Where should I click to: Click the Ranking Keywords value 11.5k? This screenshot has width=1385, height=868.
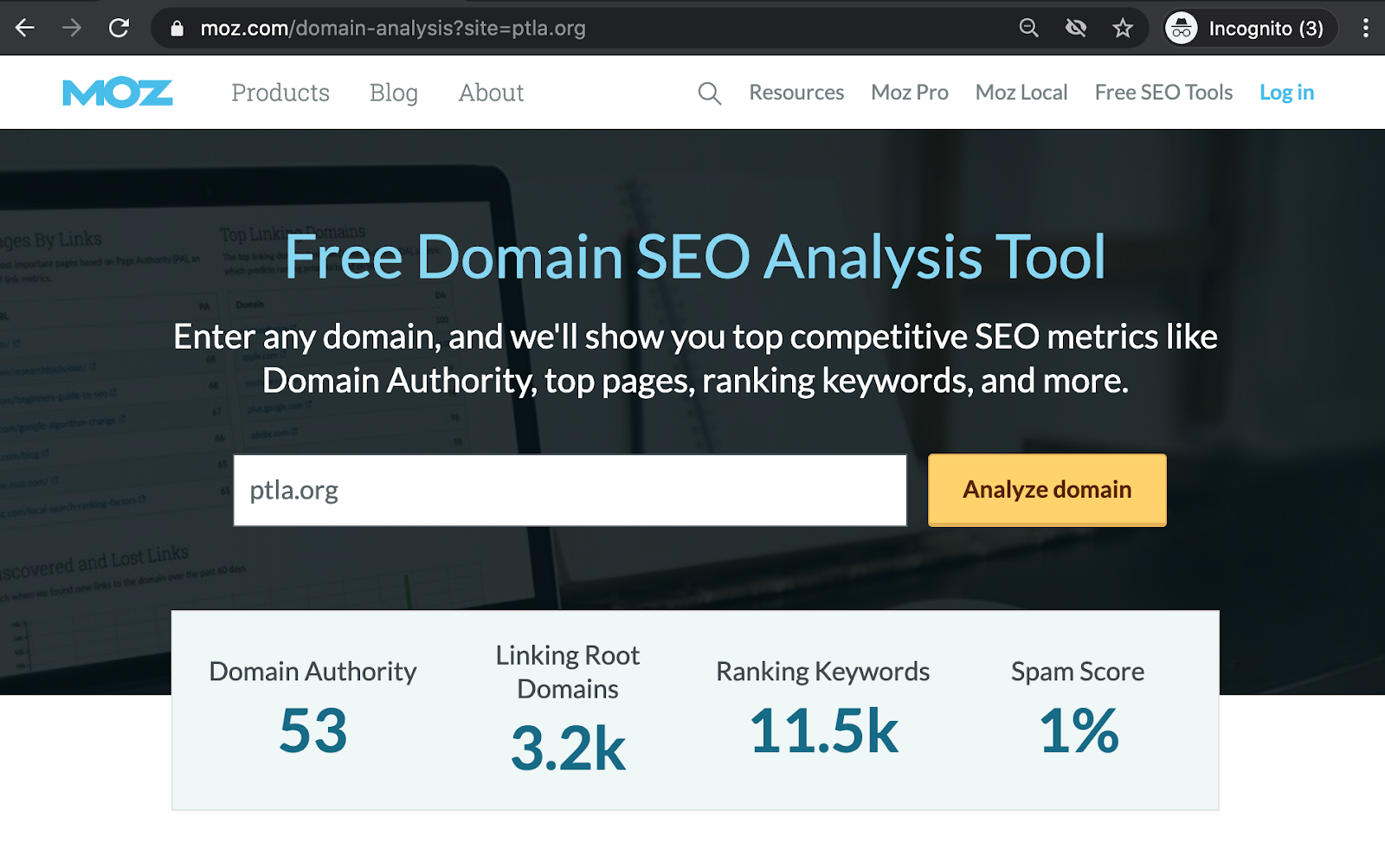[823, 730]
